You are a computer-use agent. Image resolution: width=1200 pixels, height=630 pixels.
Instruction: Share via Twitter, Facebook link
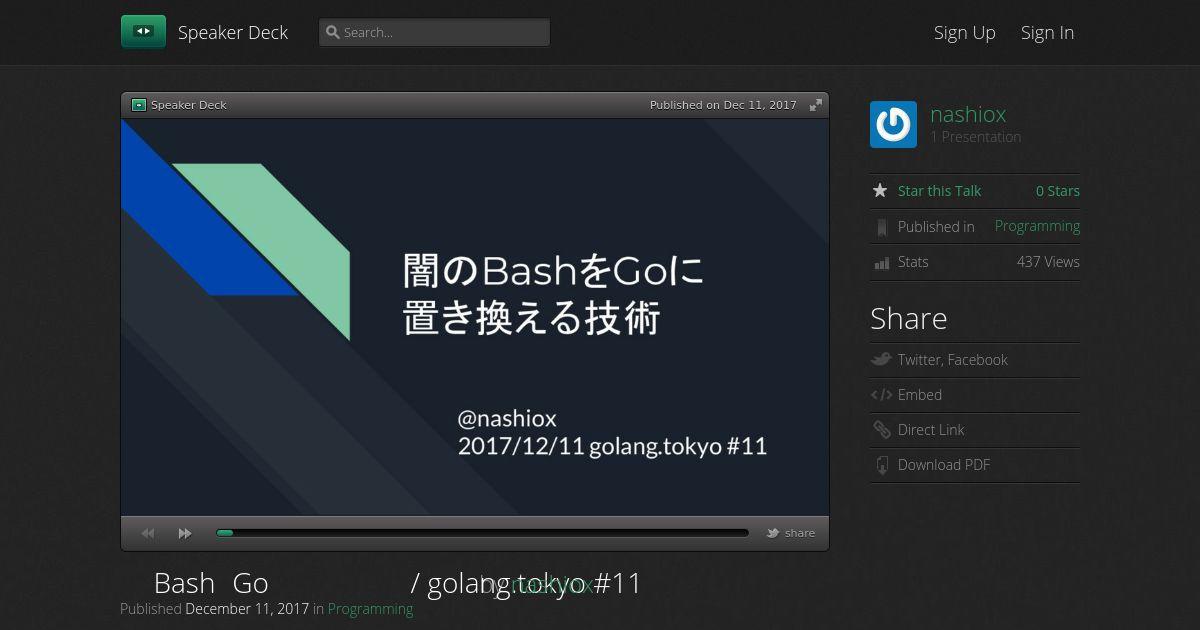point(953,360)
